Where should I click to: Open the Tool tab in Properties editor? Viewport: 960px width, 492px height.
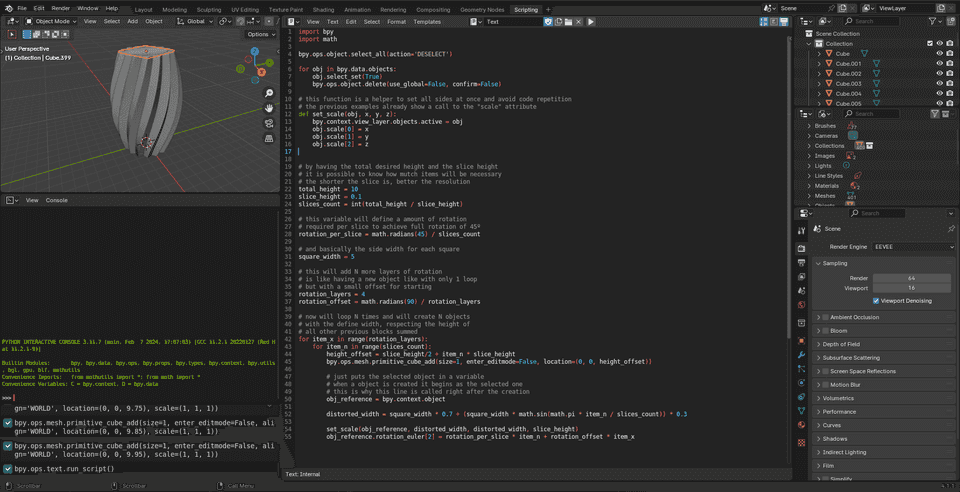801,229
